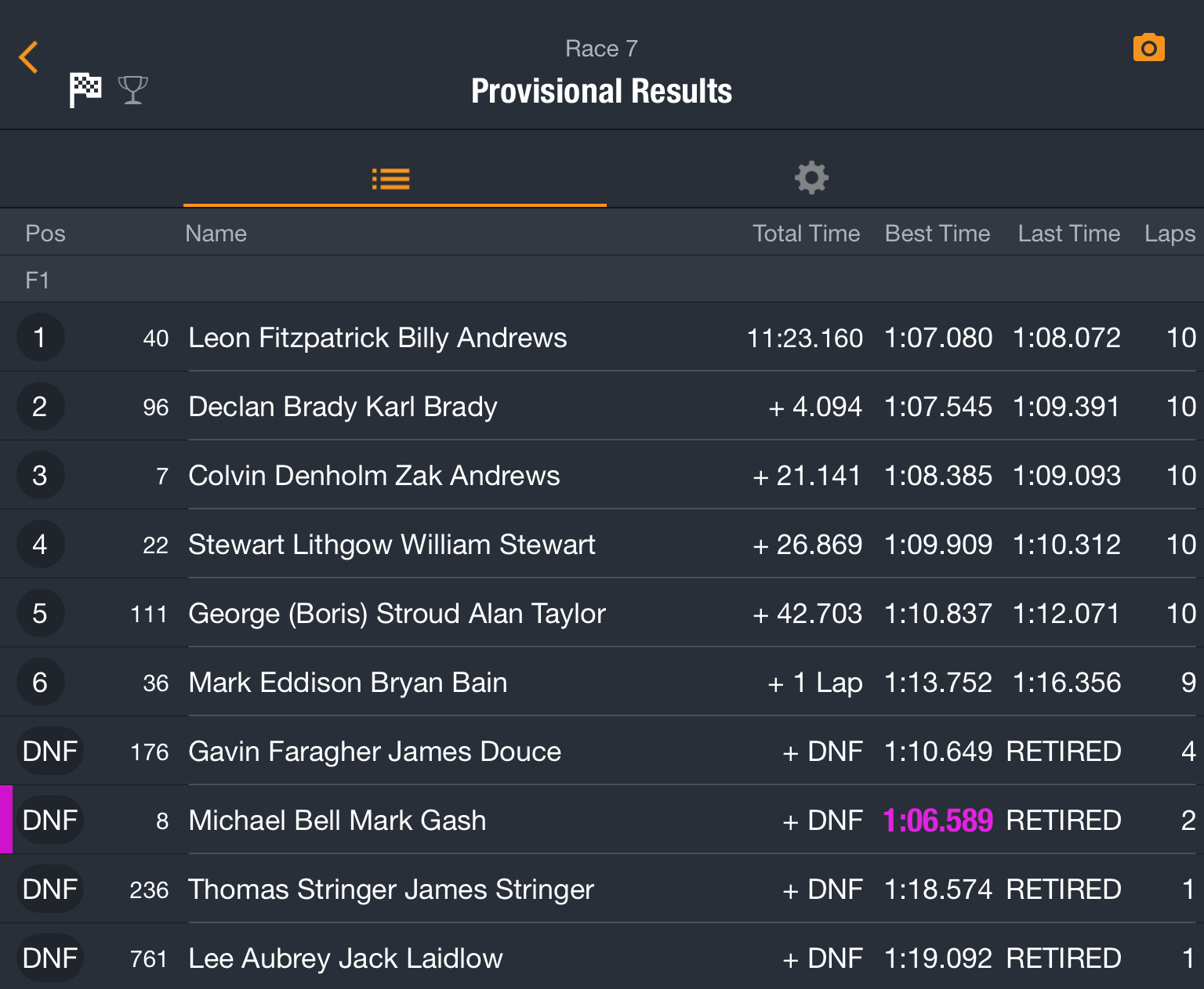Sort by the Last Time column header

tap(1069, 234)
